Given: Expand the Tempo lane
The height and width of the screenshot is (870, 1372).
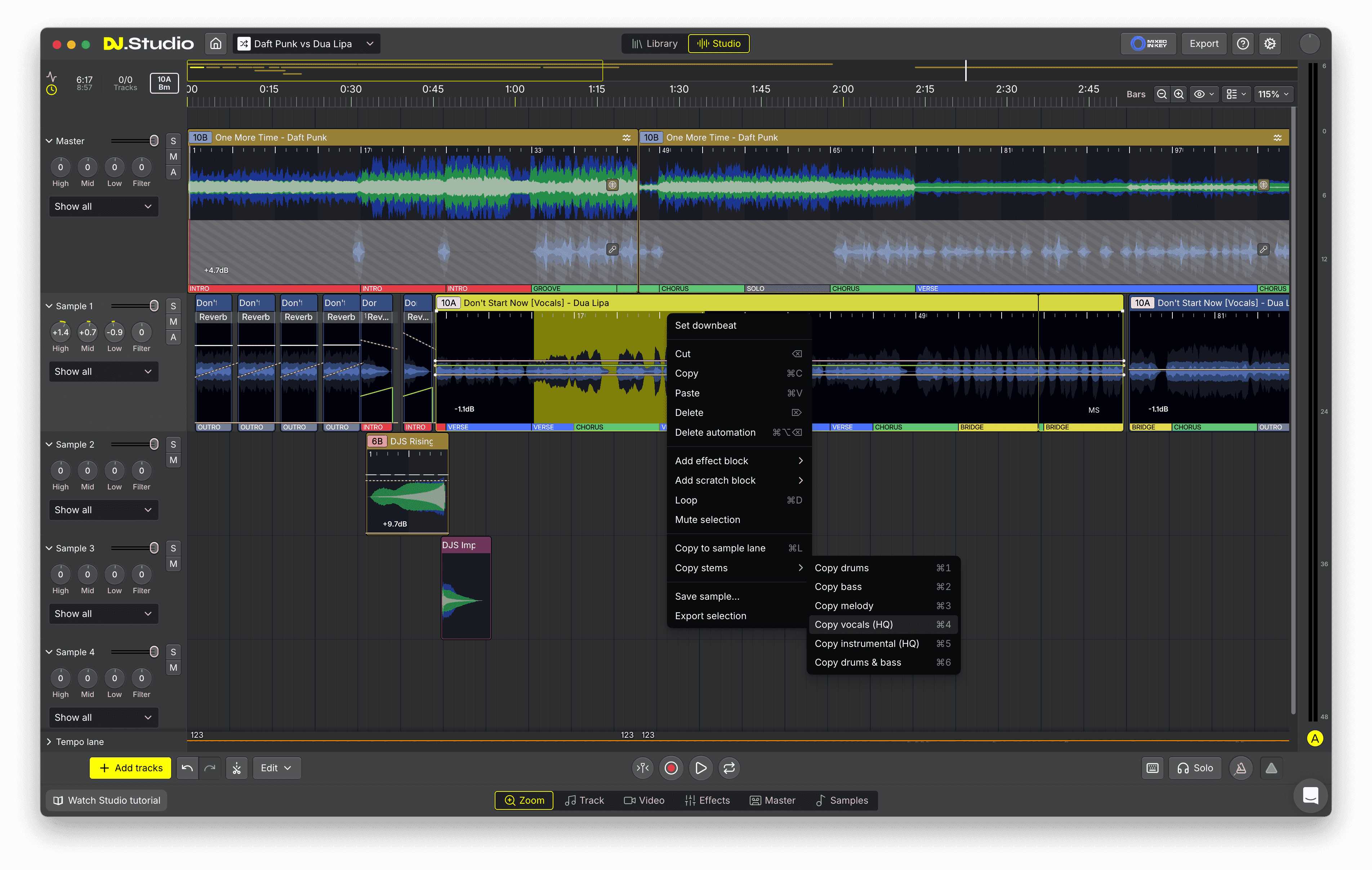Looking at the screenshot, I should (x=49, y=742).
